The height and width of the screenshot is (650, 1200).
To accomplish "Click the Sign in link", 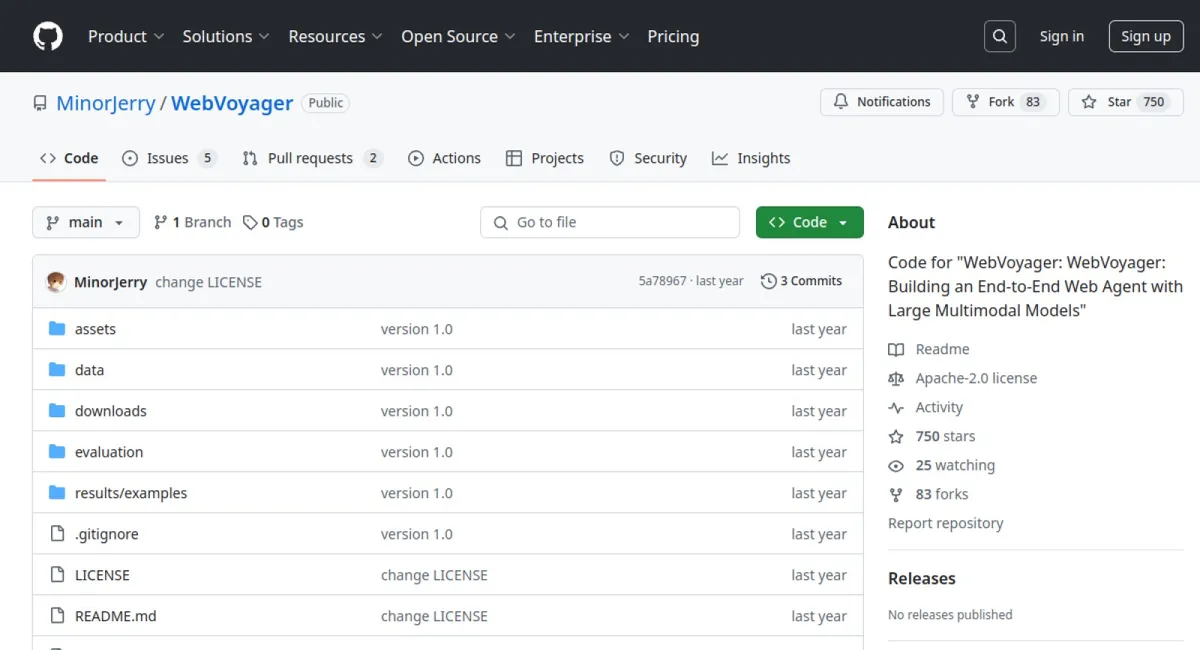I will pos(1061,36).
